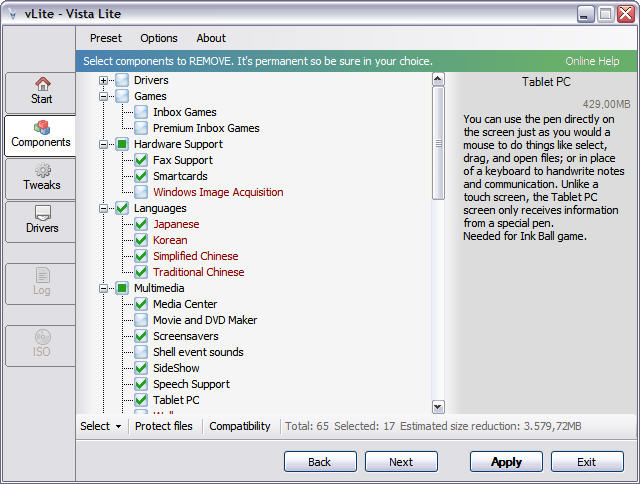
Task: Select the Movie and DVD Maker label
Action: 205,320
